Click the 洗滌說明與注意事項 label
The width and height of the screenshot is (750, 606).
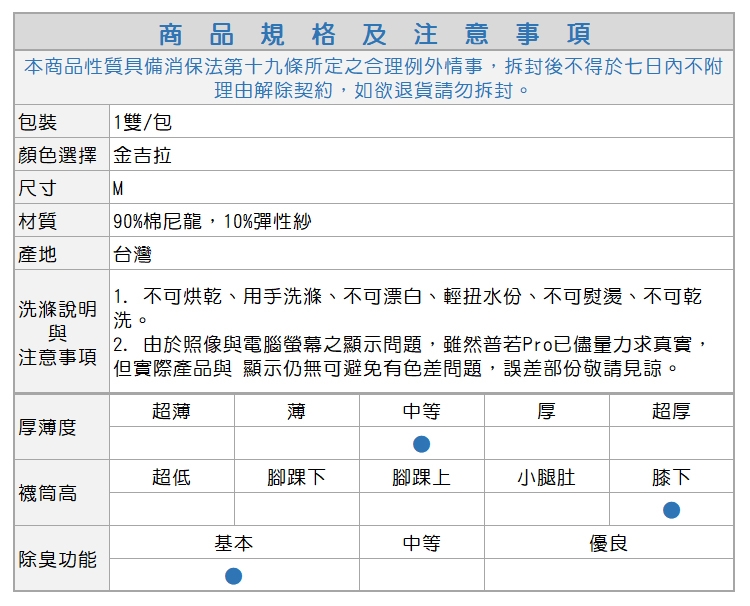pyautogui.click(x=58, y=332)
